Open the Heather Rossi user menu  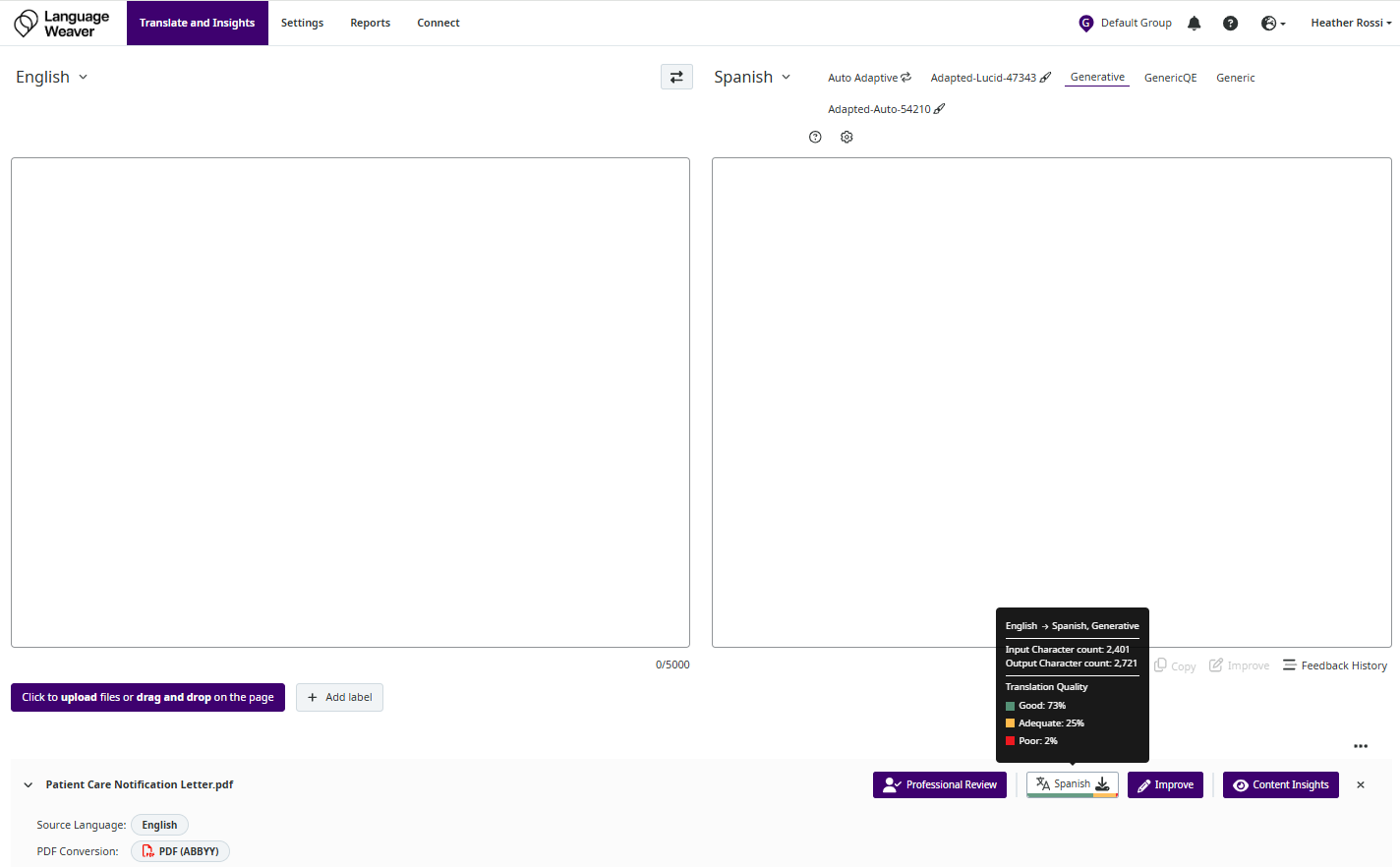pos(1350,23)
